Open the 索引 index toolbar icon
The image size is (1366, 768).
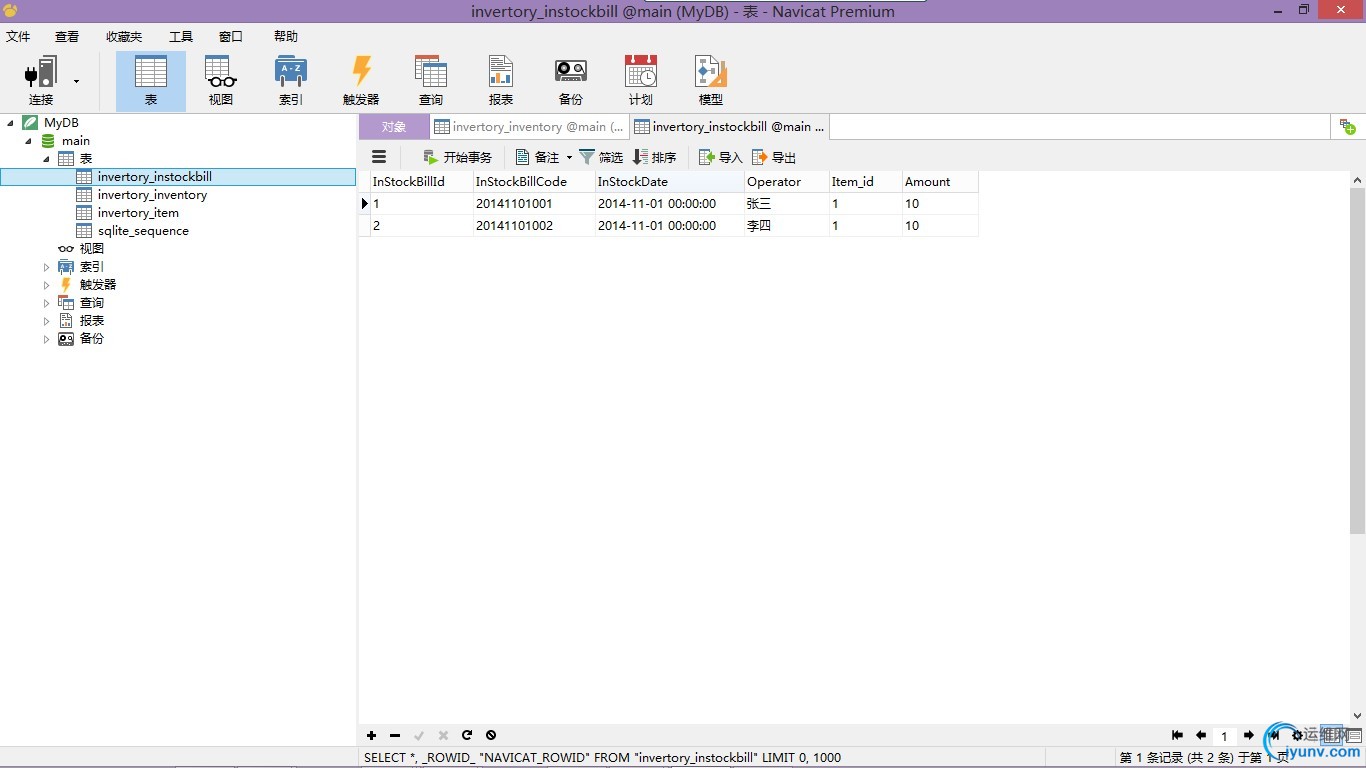(x=291, y=81)
